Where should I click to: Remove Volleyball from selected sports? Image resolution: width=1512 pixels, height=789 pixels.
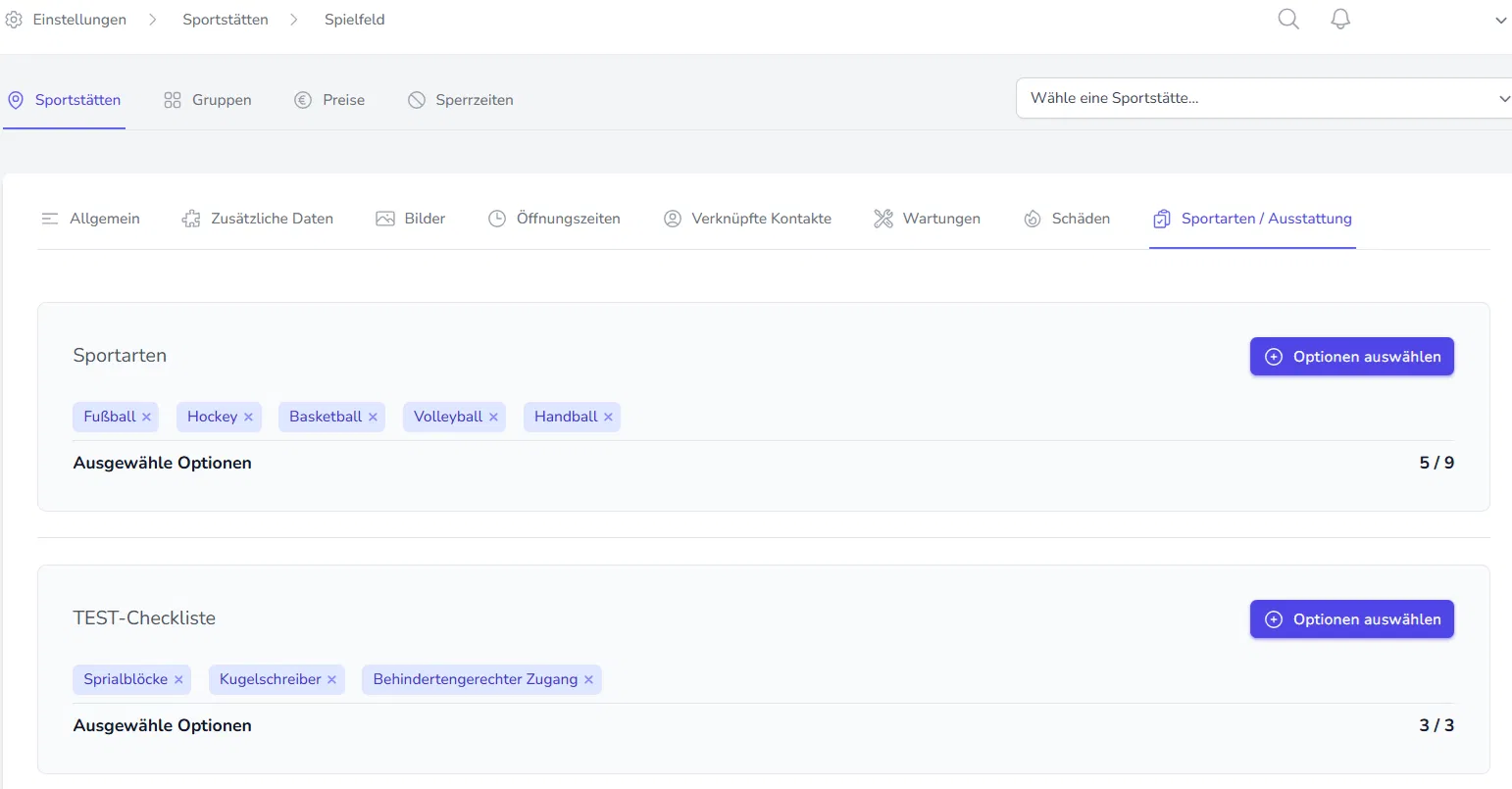coord(493,418)
